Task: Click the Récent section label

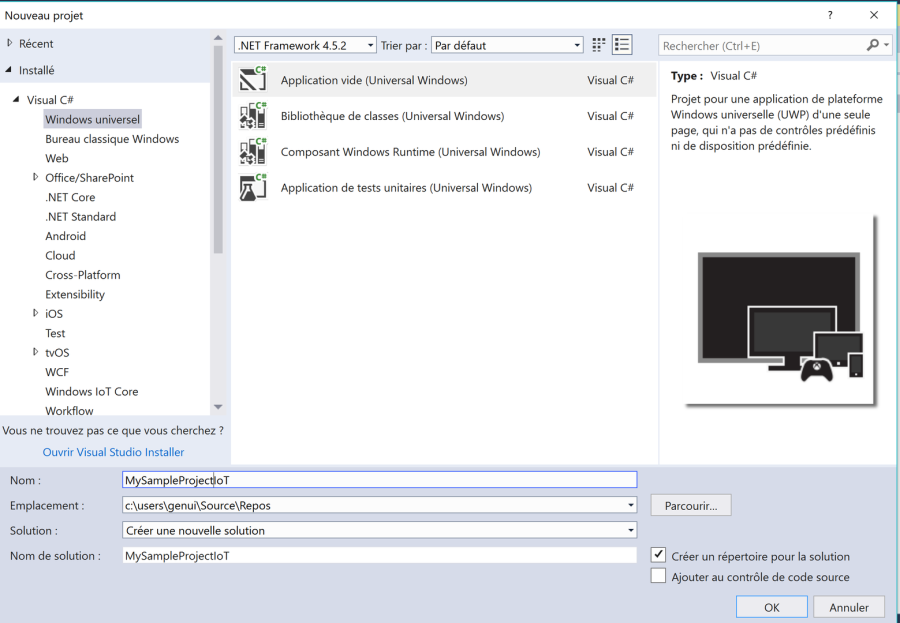Action: tap(36, 44)
